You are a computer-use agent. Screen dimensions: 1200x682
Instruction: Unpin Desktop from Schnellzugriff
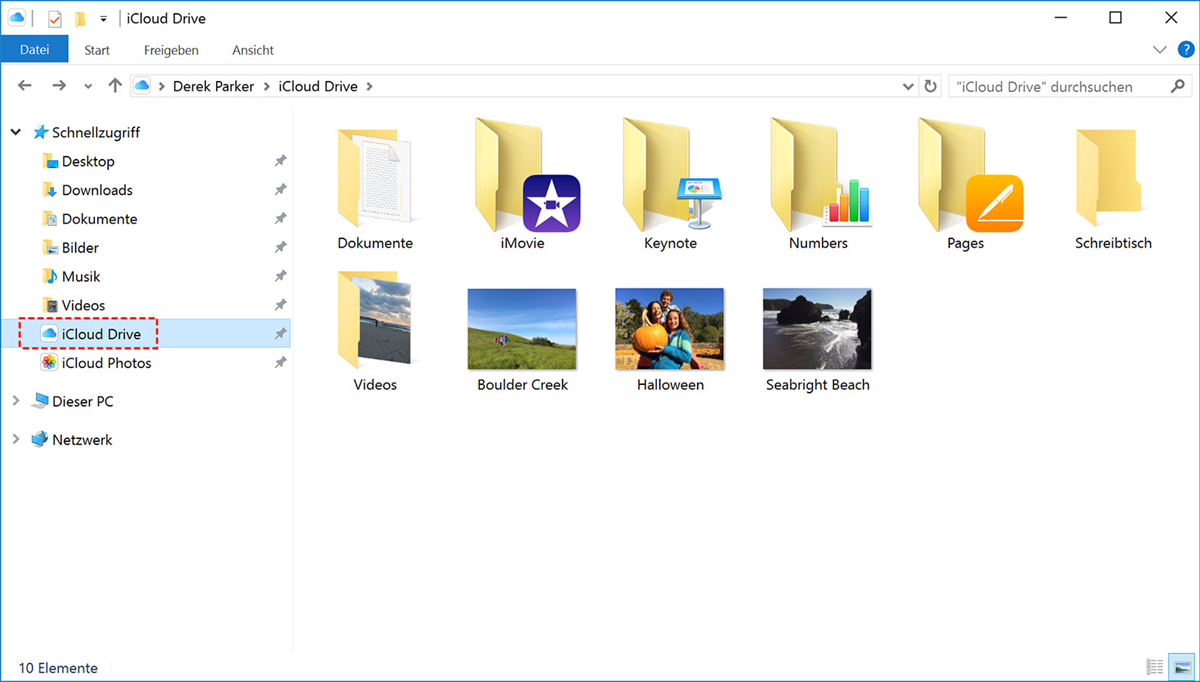pyautogui.click(x=280, y=161)
